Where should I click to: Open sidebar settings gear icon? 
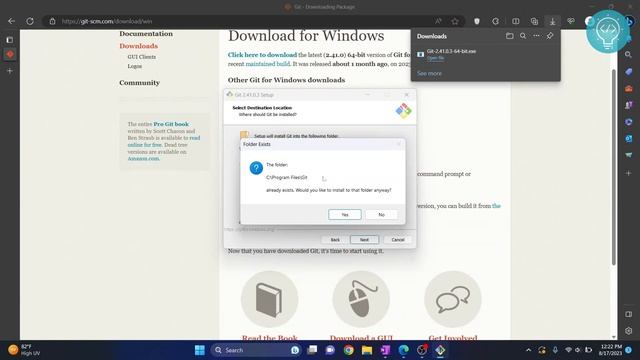click(629, 331)
